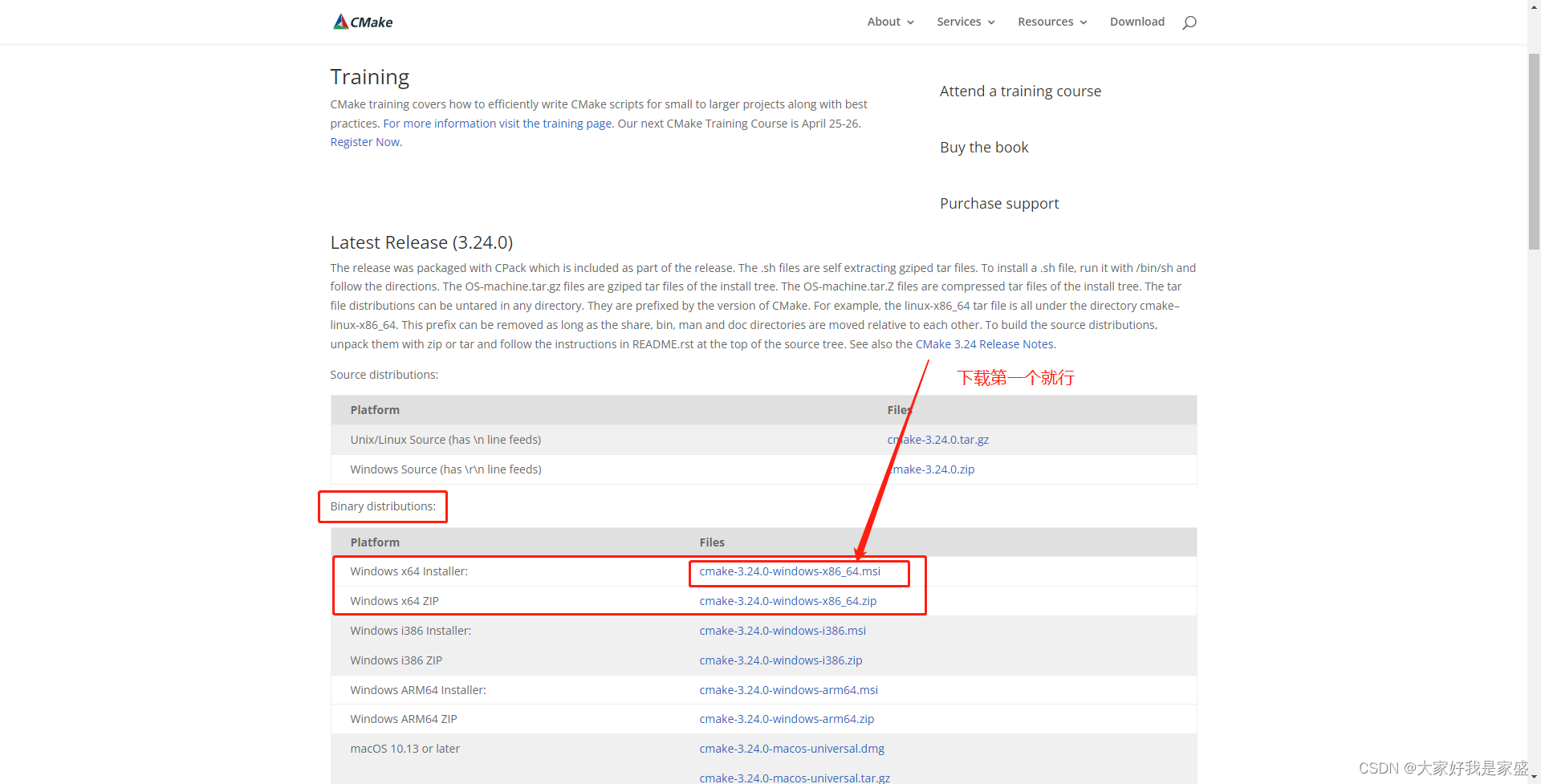Open the Download menu item
This screenshot has width=1541, height=784.
[1136, 22]
